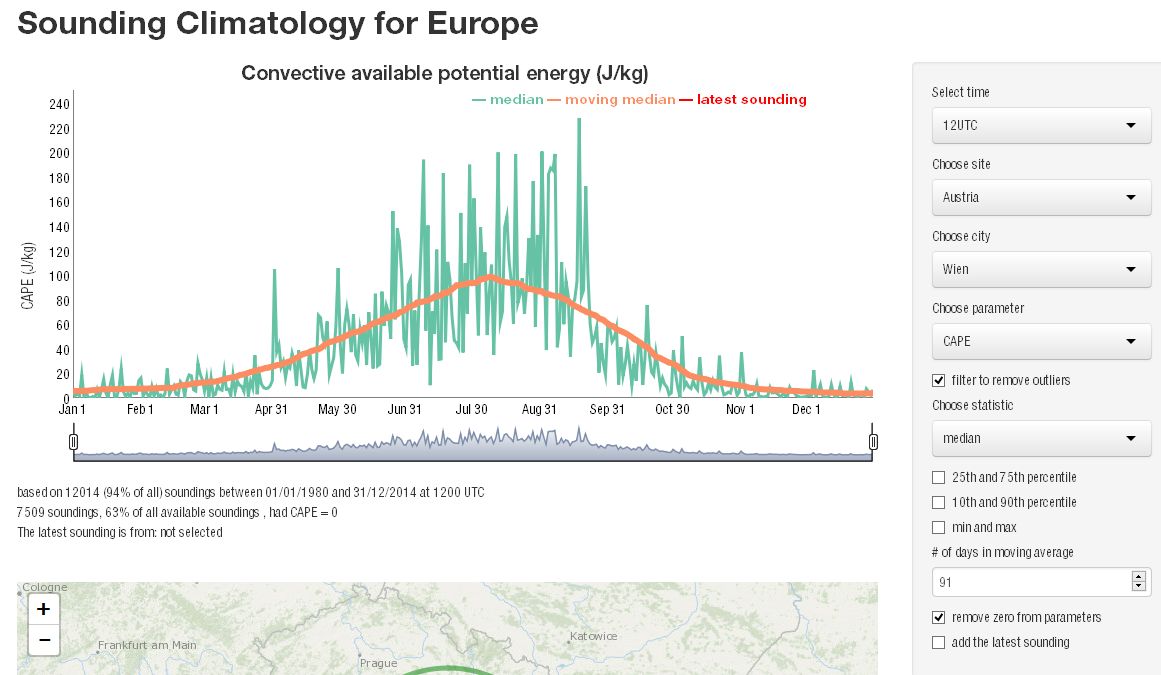Open the Select time 12UTC dropdown
The width and height of the screenshot is (1161, 675).
click(1041, 126)
